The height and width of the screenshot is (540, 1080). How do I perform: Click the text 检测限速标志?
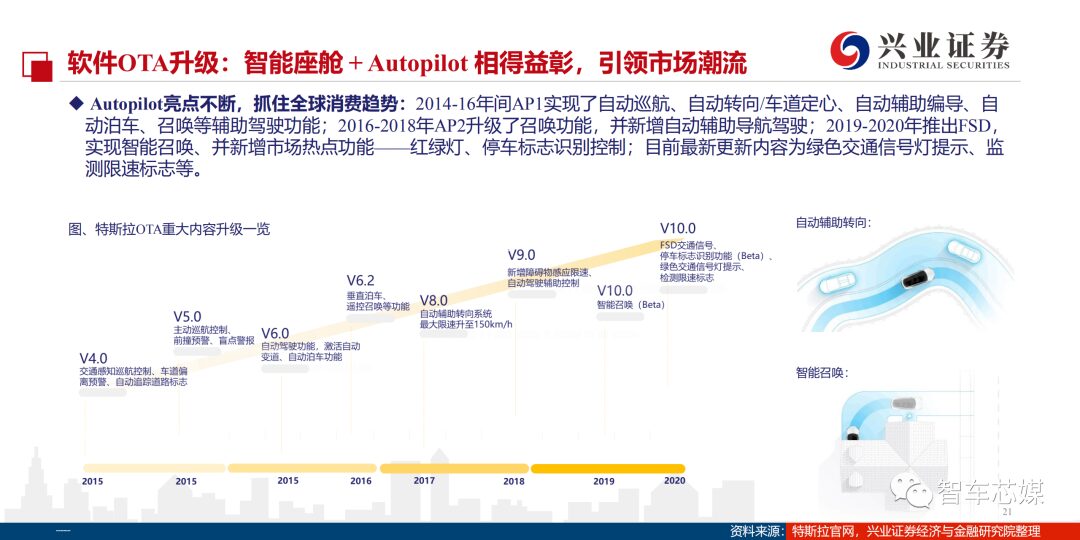687,278
